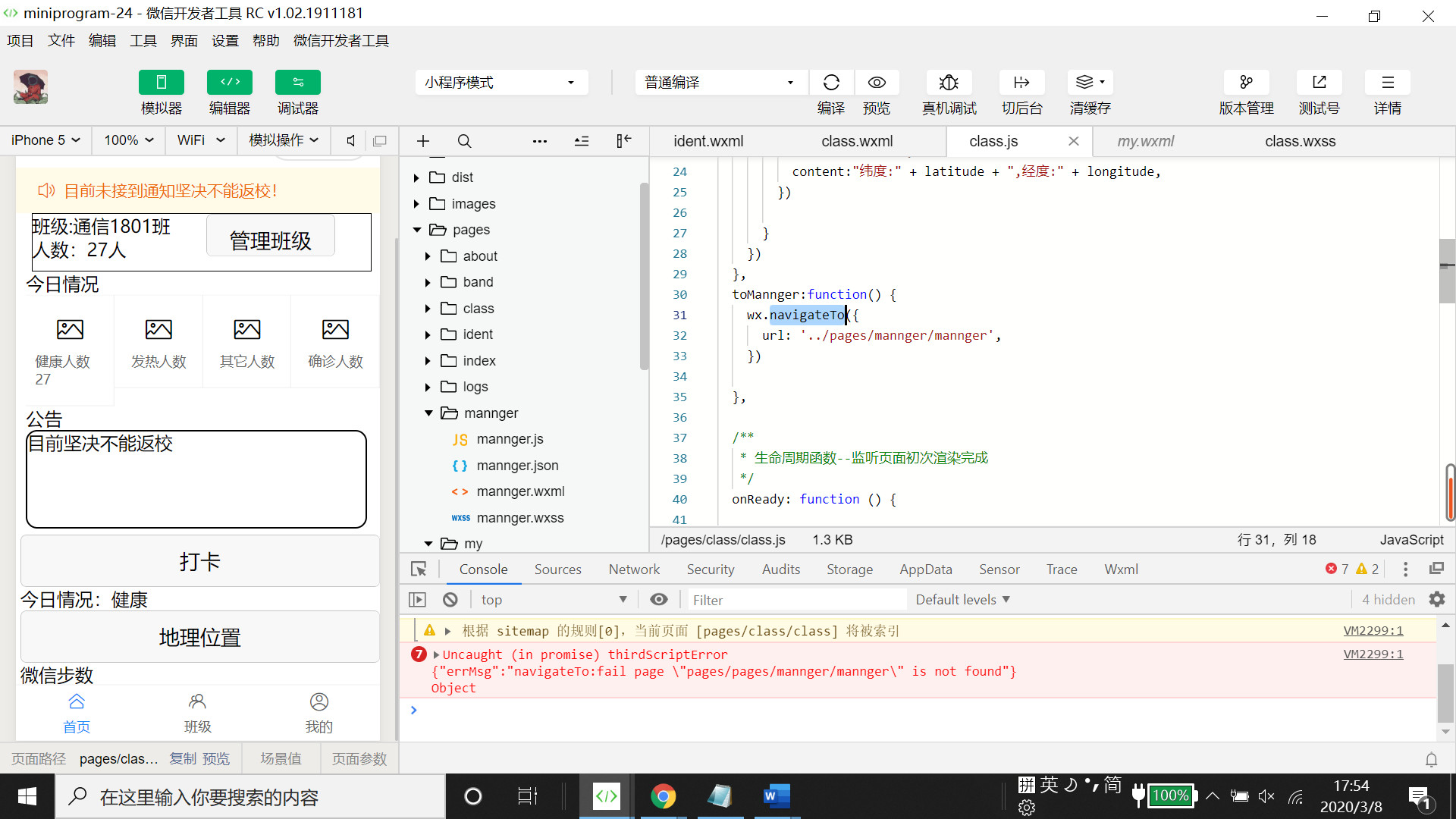Screen dimensions: 1456x819
Task: Click the inspect element selector icon
Action: [x=419, y=570]
